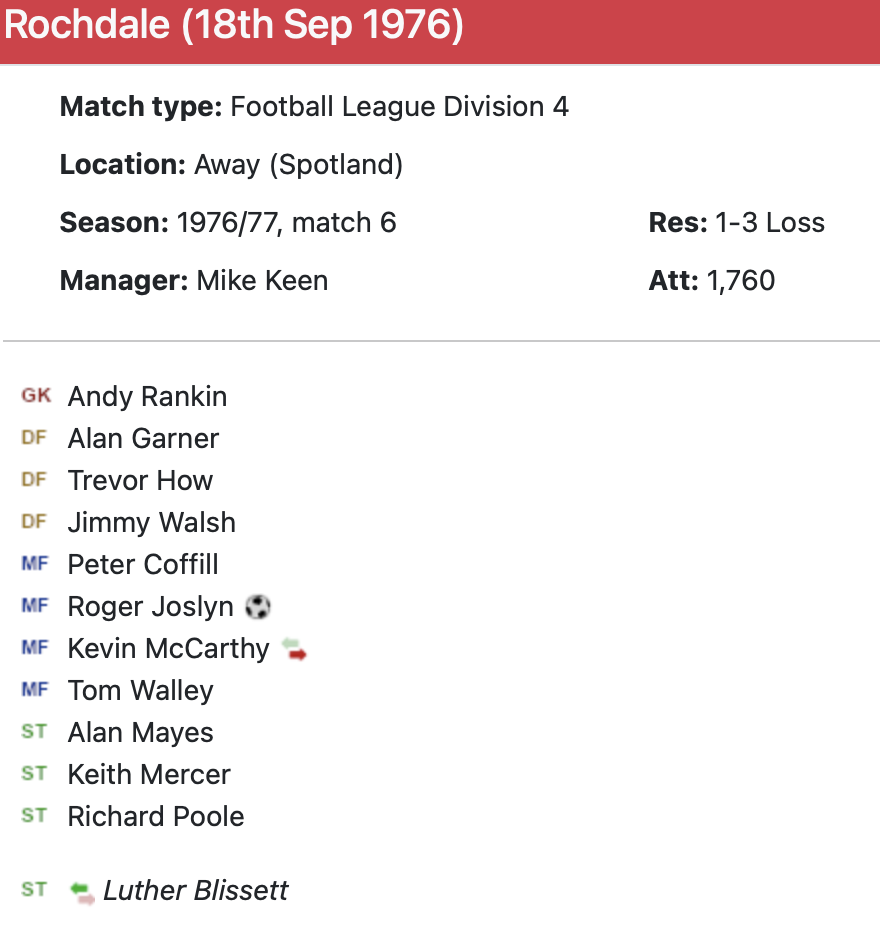880x928 pixels.
Task: Open Tom Walley's player page
Action: coord(140,690)
